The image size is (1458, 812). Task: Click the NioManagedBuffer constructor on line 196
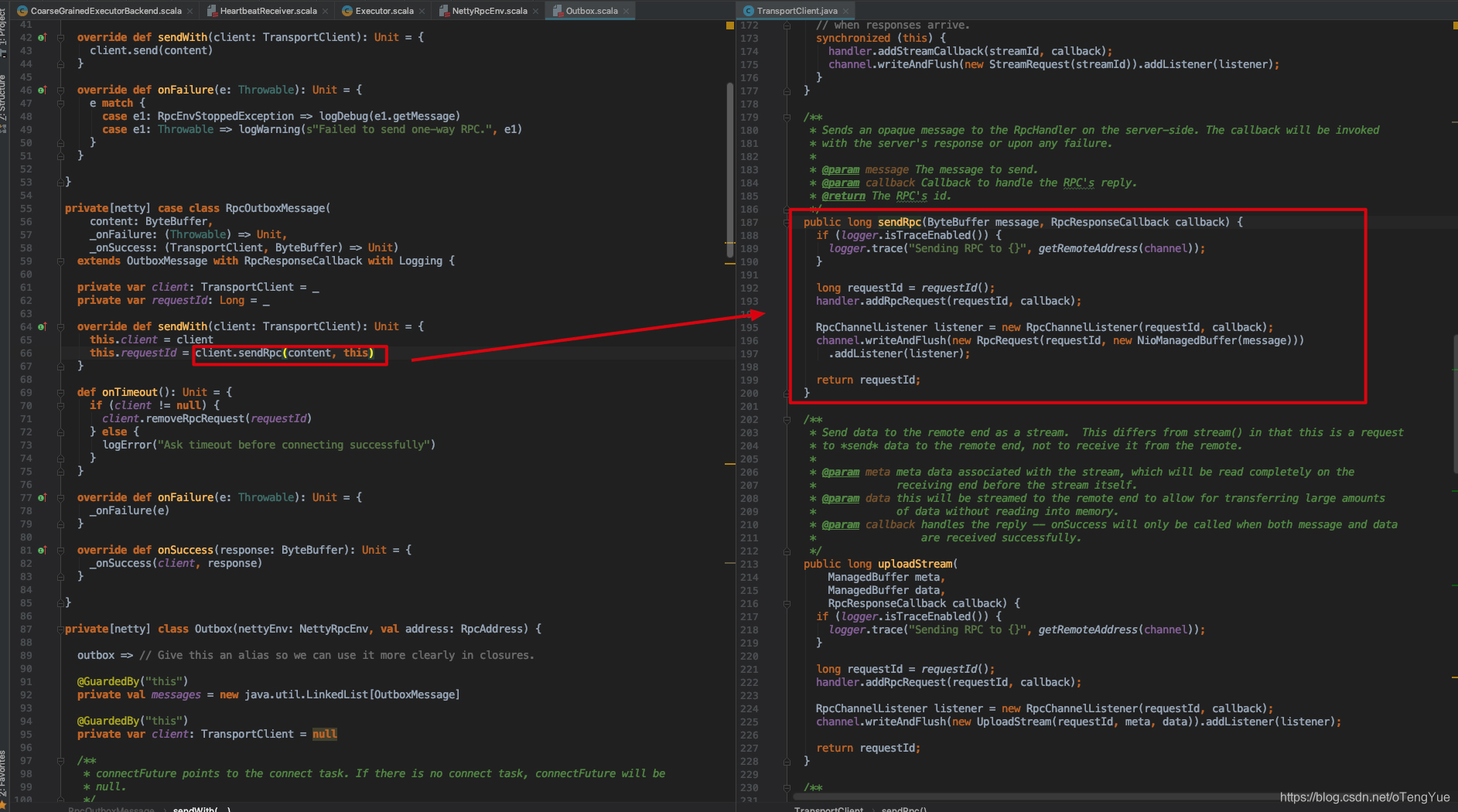(x=1187, y=340)
